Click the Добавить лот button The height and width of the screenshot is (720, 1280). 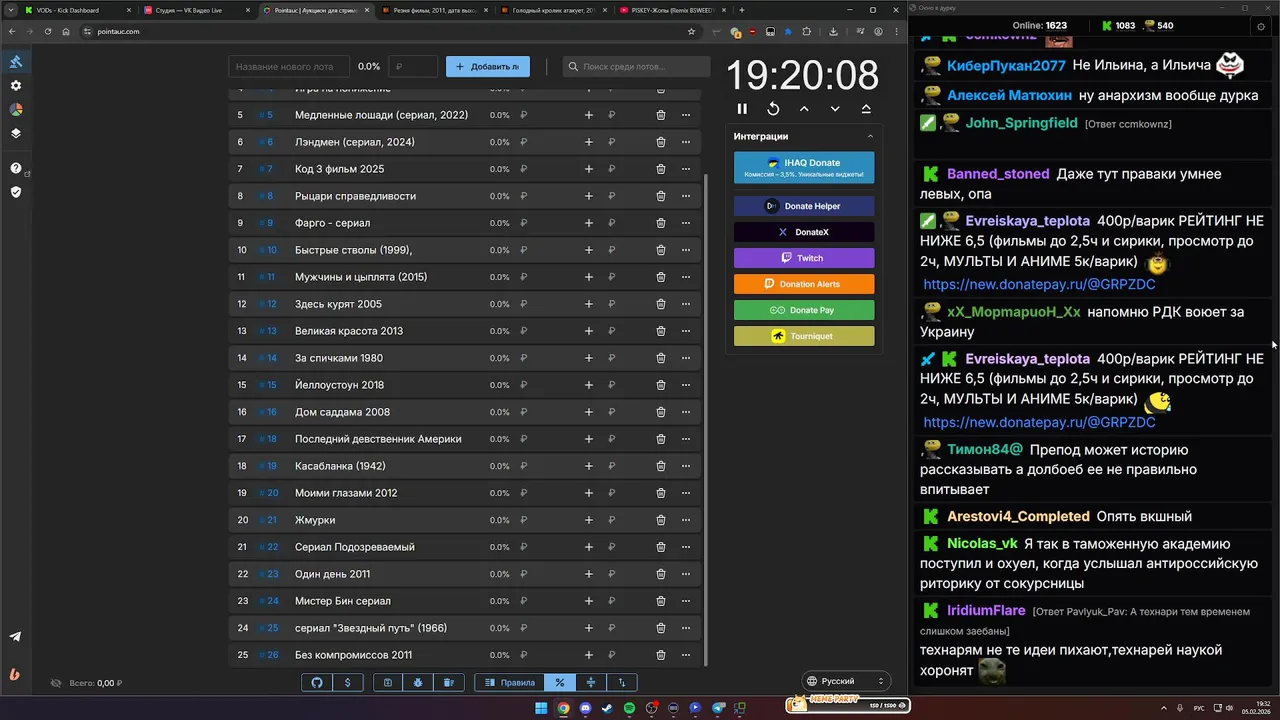488,67
